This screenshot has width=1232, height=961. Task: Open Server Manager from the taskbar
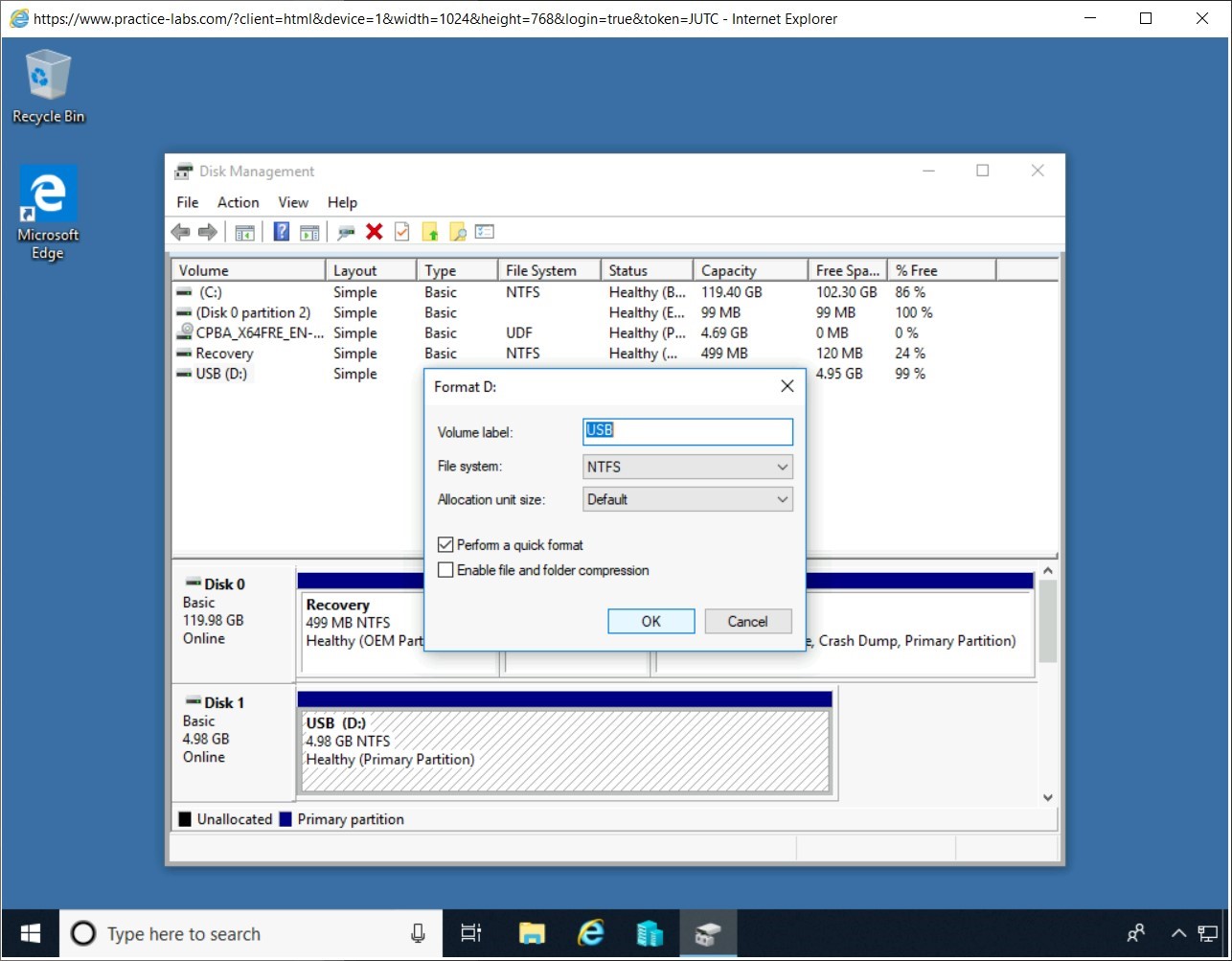tap(650, 933)
